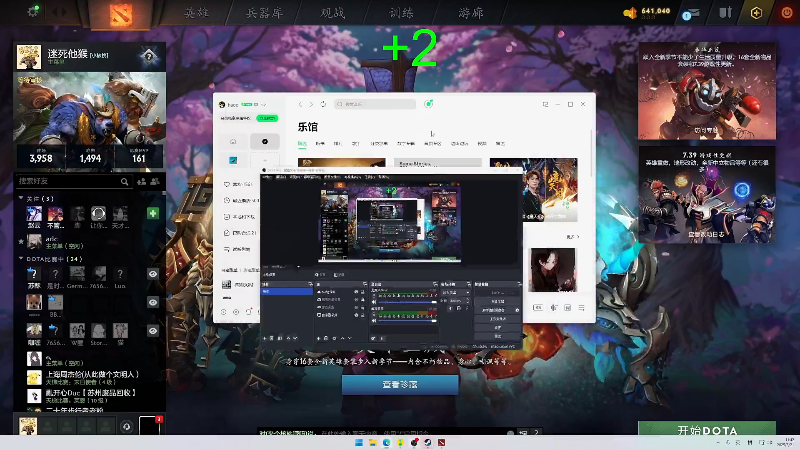800x450 pixels.
Task: Open the favorites heart item in music sidebar
Action: tap(240, 184)
